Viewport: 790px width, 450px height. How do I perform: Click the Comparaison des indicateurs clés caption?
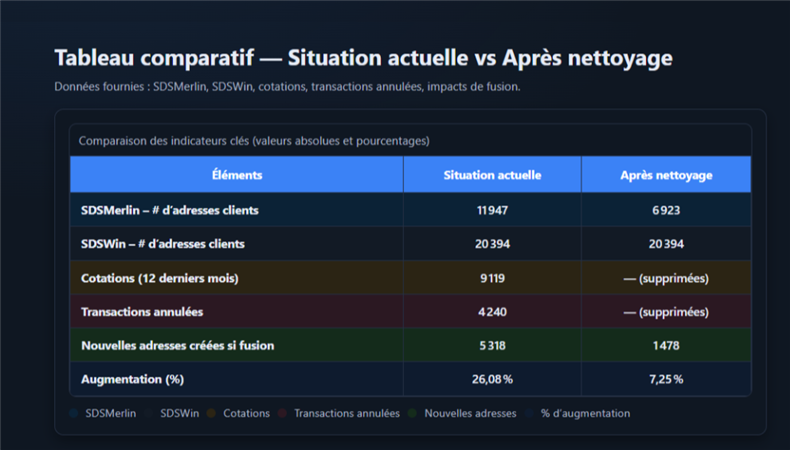(x=254, y=141)
